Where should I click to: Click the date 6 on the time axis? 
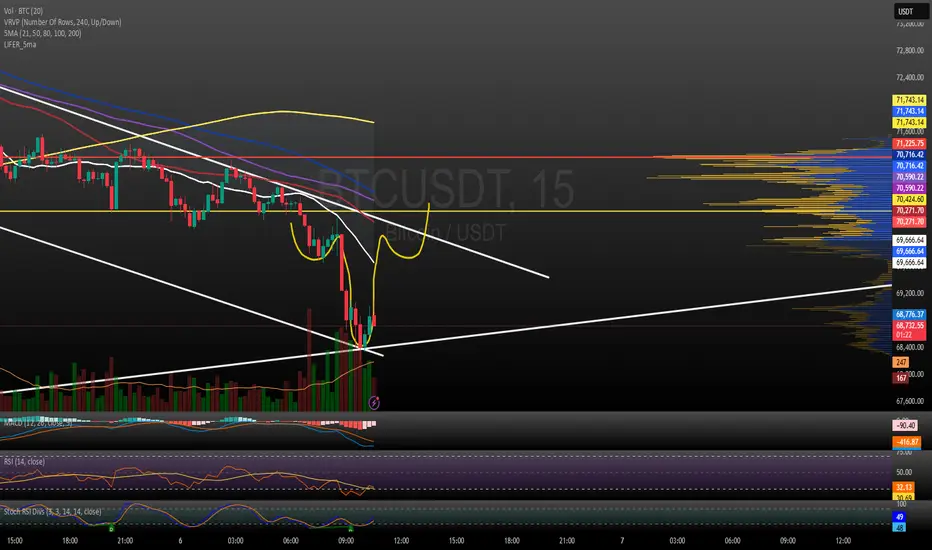180,540
